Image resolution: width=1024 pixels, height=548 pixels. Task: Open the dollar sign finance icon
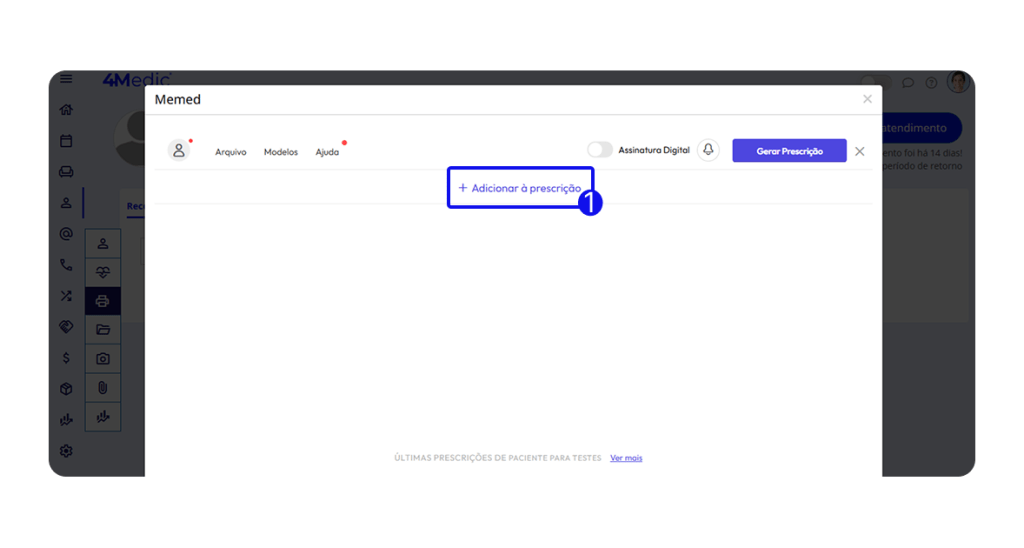66,358
